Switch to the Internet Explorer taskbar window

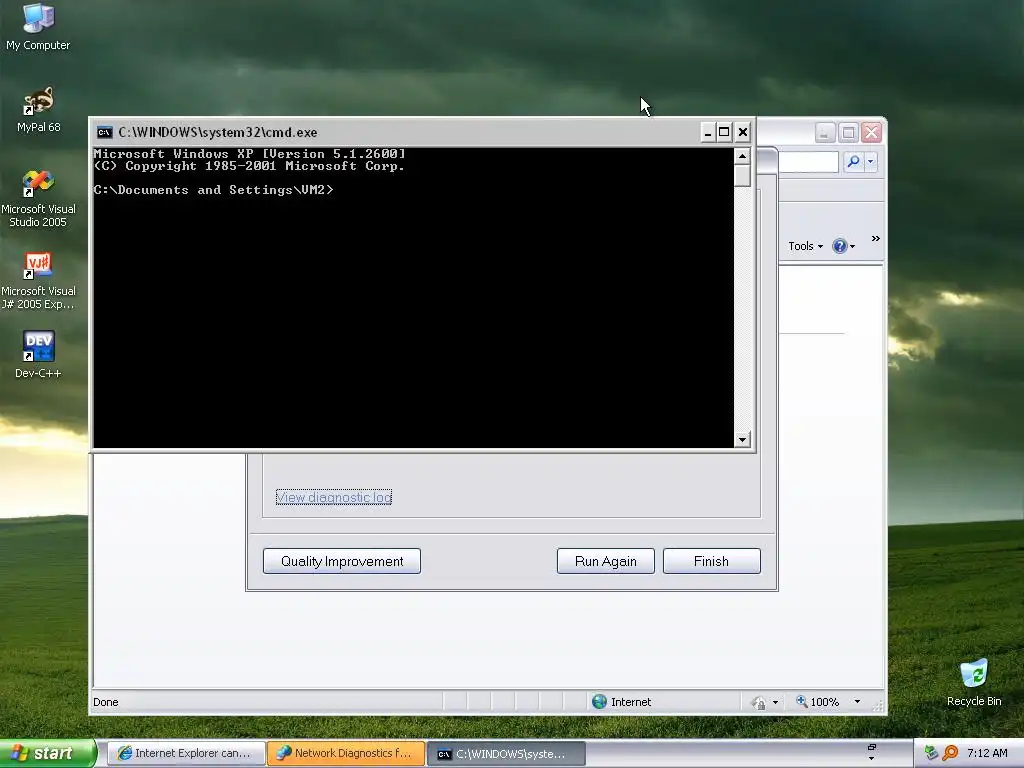coord(185,753)
